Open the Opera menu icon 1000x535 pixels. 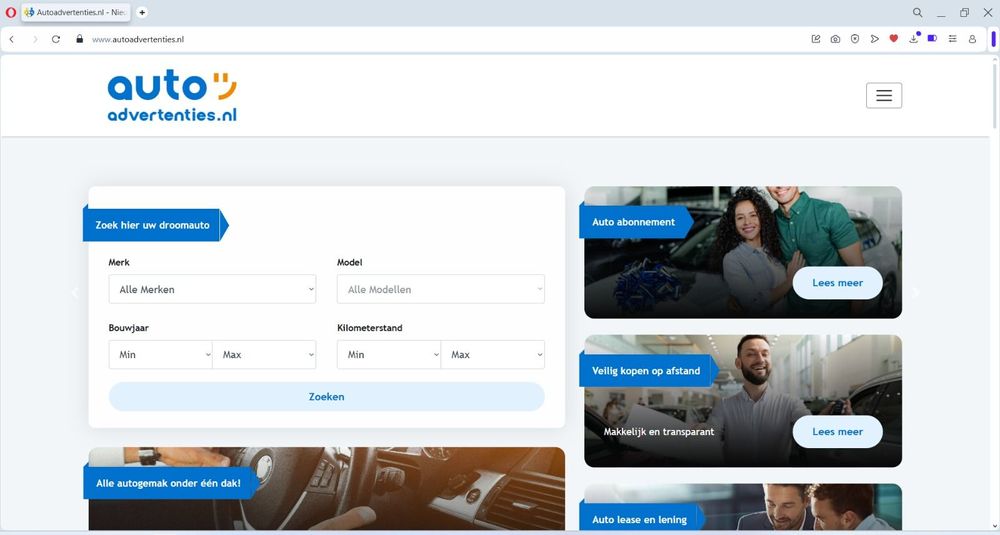(x=10, y=12)
